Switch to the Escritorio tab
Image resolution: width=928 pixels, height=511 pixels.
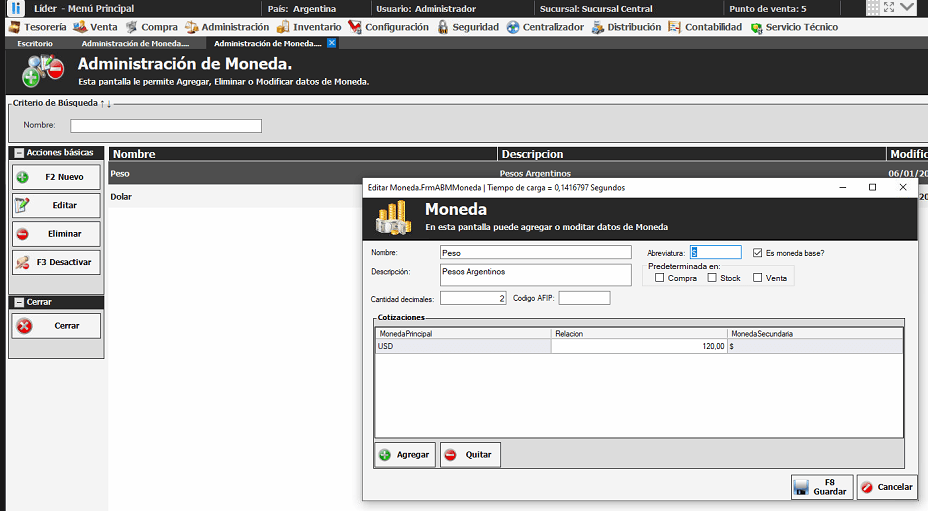pyautogui.click(x=35, y=44)
